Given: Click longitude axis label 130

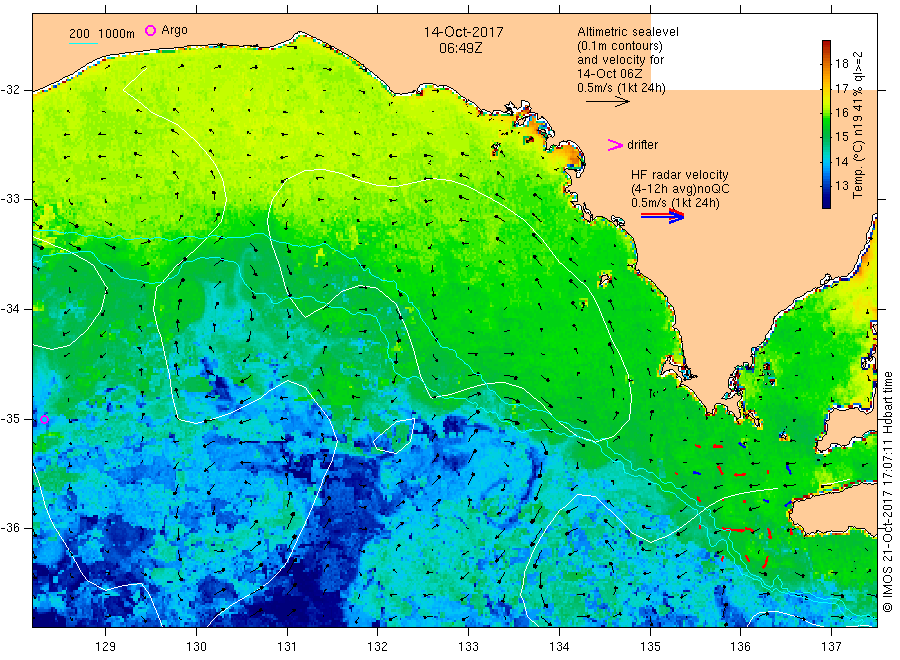Looking at the screenshot, I should coord(196,646).
